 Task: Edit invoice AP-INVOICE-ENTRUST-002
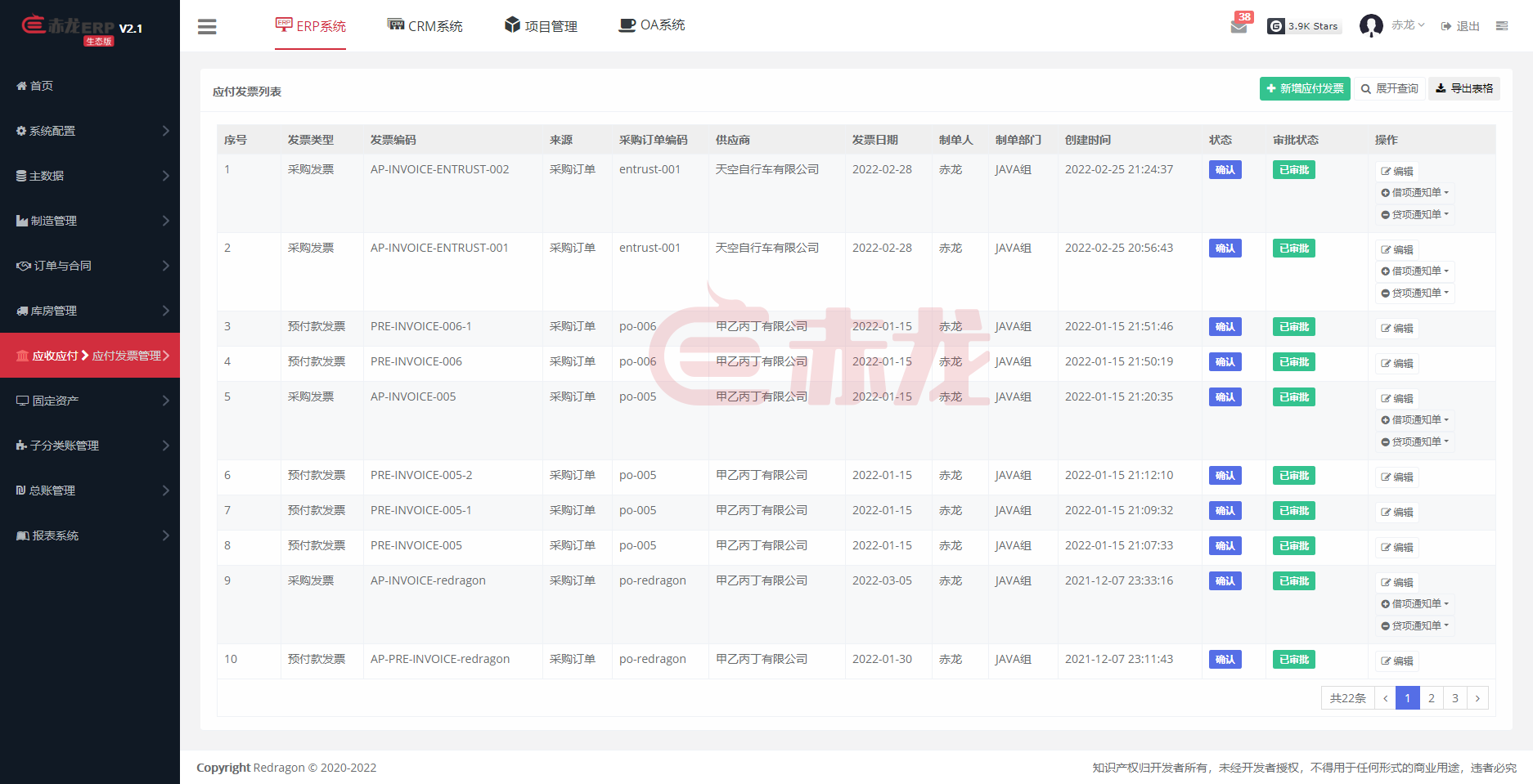[x=1397, y=171]
